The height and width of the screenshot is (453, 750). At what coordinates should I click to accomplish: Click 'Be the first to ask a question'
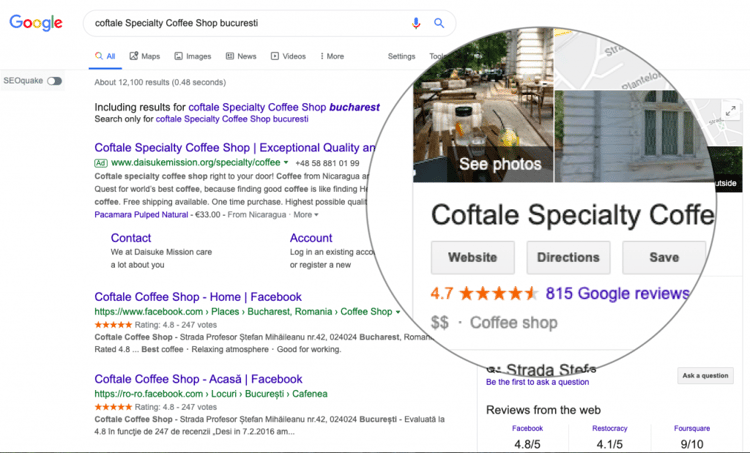coord(537,382)
